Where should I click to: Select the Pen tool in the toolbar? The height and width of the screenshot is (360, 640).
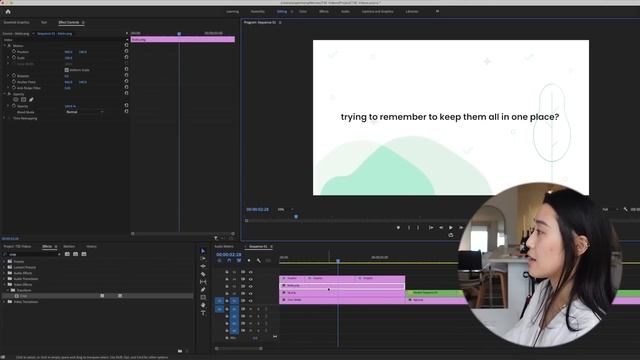(x=203, y=290)
